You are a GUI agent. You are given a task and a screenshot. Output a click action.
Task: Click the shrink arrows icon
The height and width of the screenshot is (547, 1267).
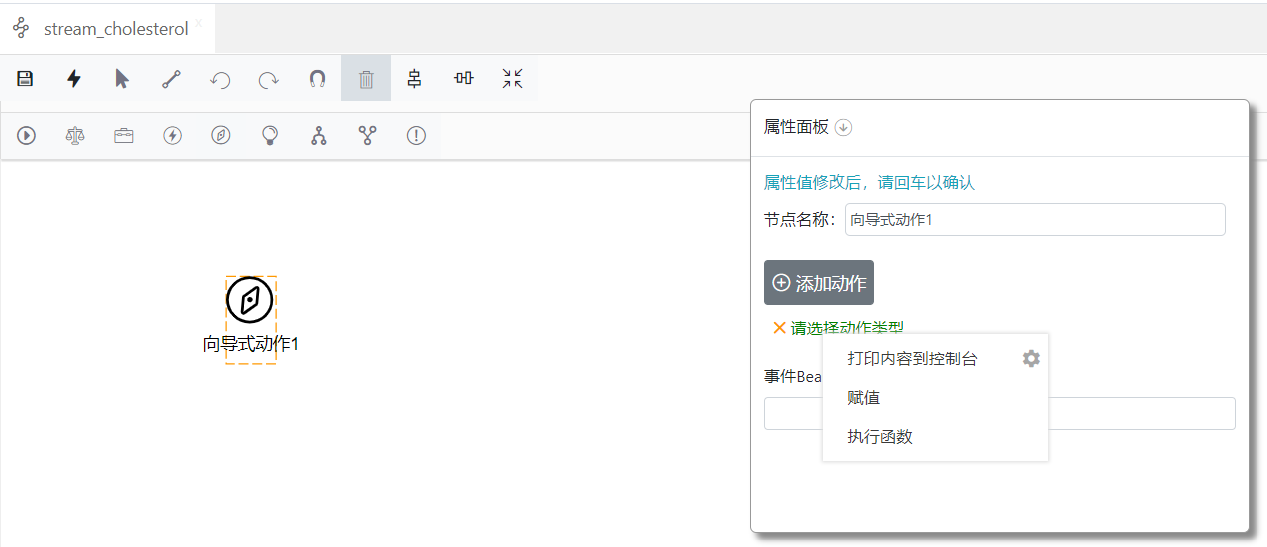click(x=512, y=79)
